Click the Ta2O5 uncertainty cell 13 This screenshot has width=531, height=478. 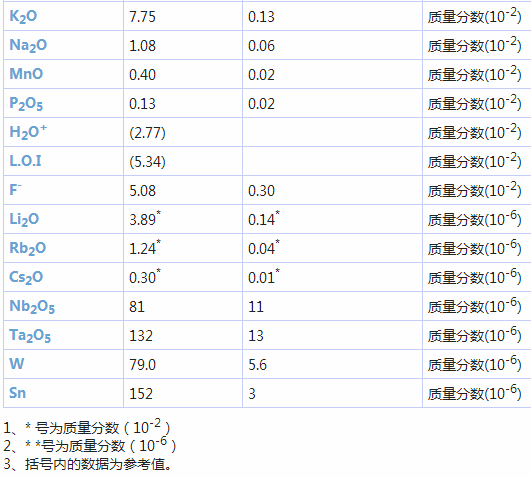tap(256, 336)
